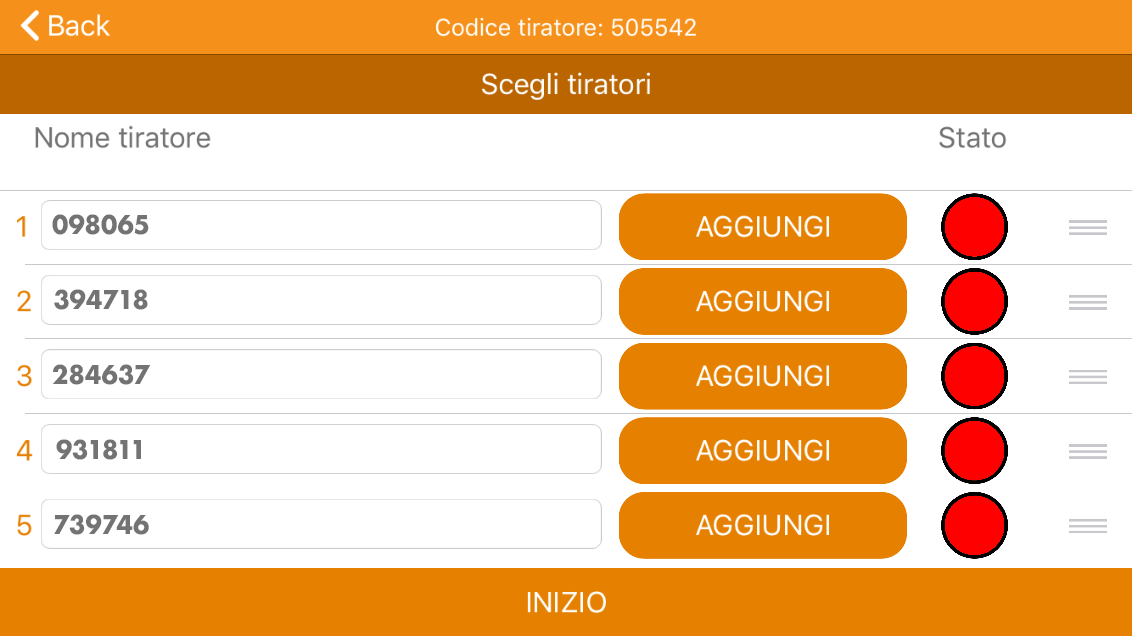Click the text field with 931811
The width and height of the screenshot is (1132, 636).
321,450
